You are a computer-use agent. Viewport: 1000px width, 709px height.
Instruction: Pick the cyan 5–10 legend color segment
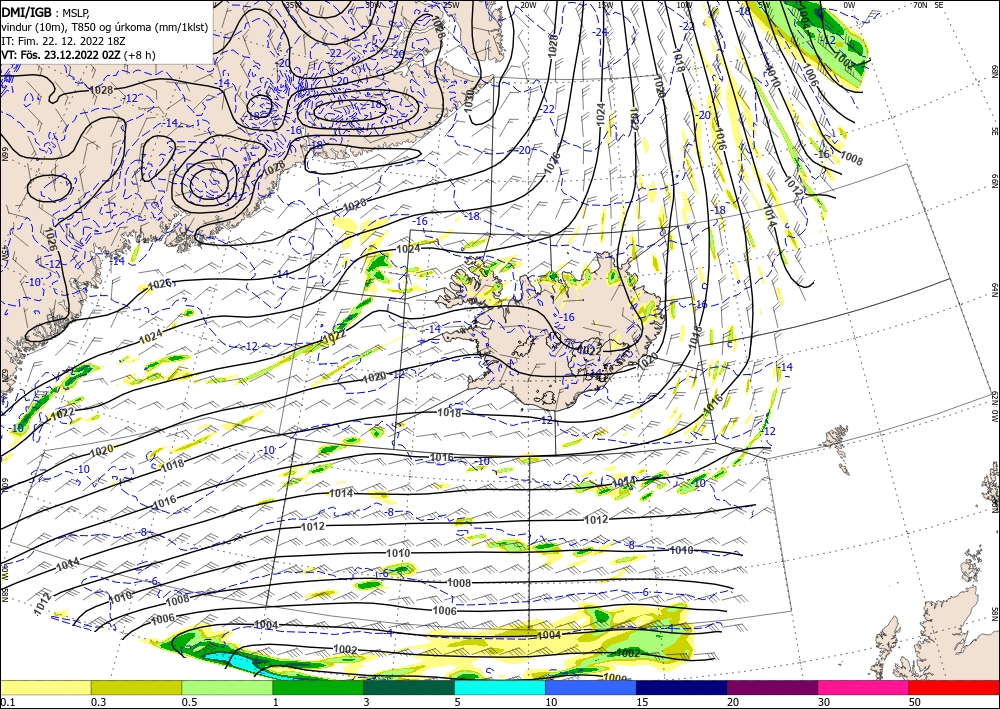click(x=500, y=687)
